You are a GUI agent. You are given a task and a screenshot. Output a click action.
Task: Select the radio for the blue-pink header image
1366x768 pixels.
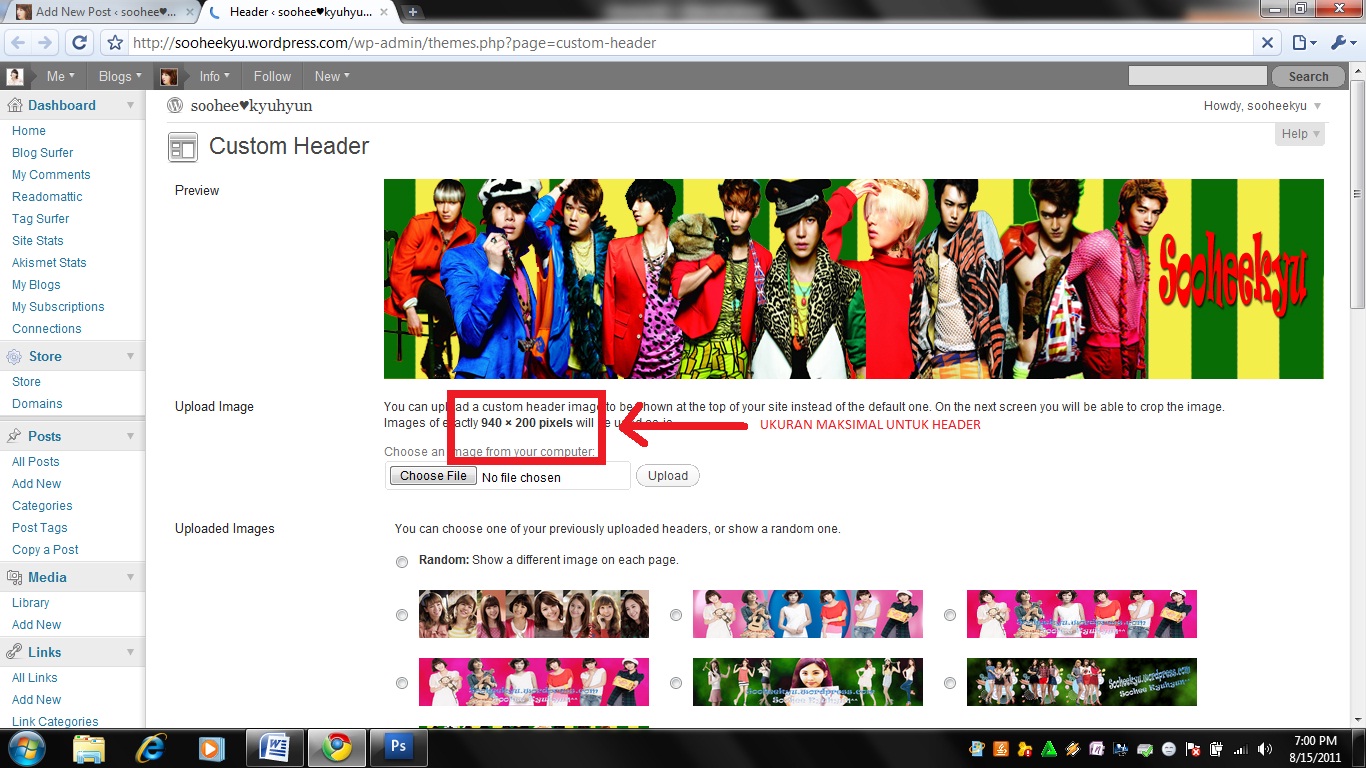[676, 615]
